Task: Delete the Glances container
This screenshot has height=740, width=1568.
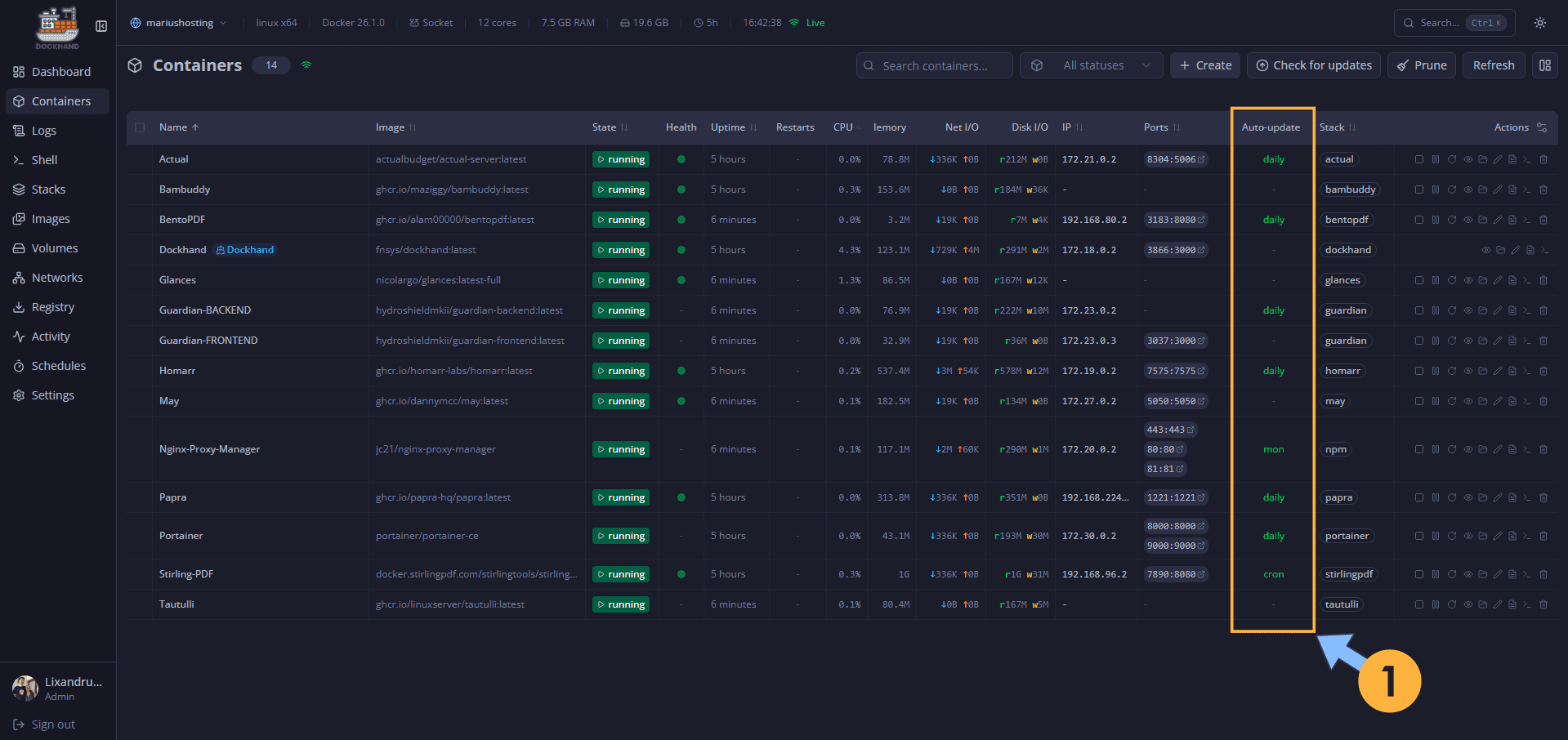Action: click(1543, 279)
